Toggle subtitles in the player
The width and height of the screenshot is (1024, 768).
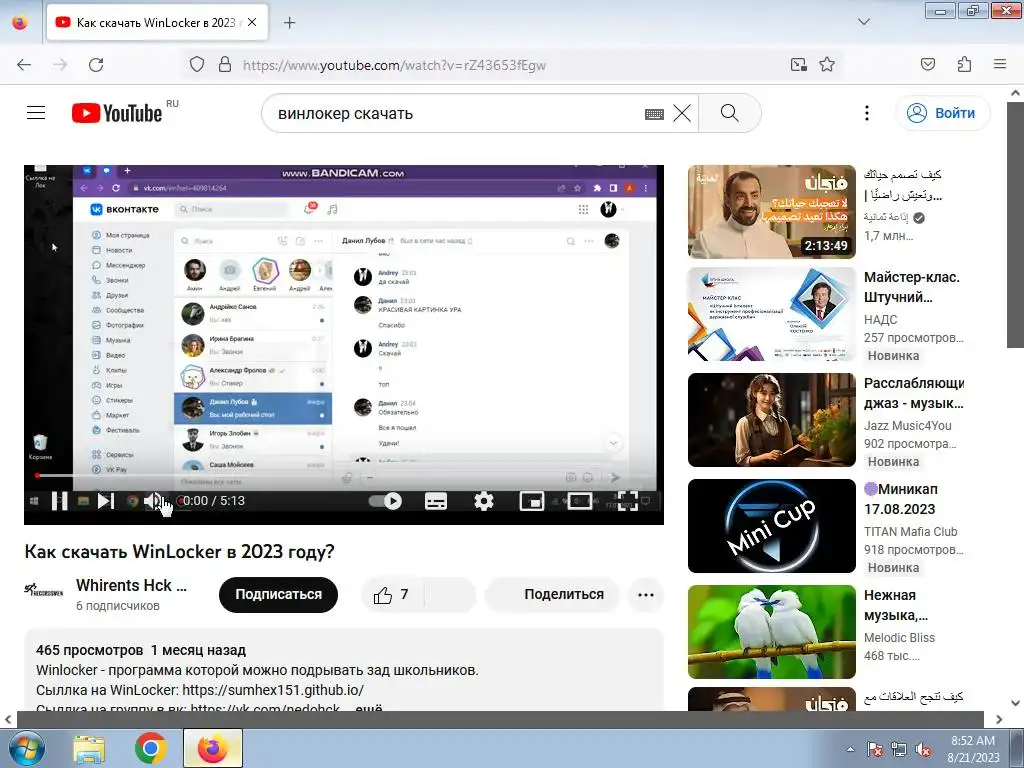[436, 501]
